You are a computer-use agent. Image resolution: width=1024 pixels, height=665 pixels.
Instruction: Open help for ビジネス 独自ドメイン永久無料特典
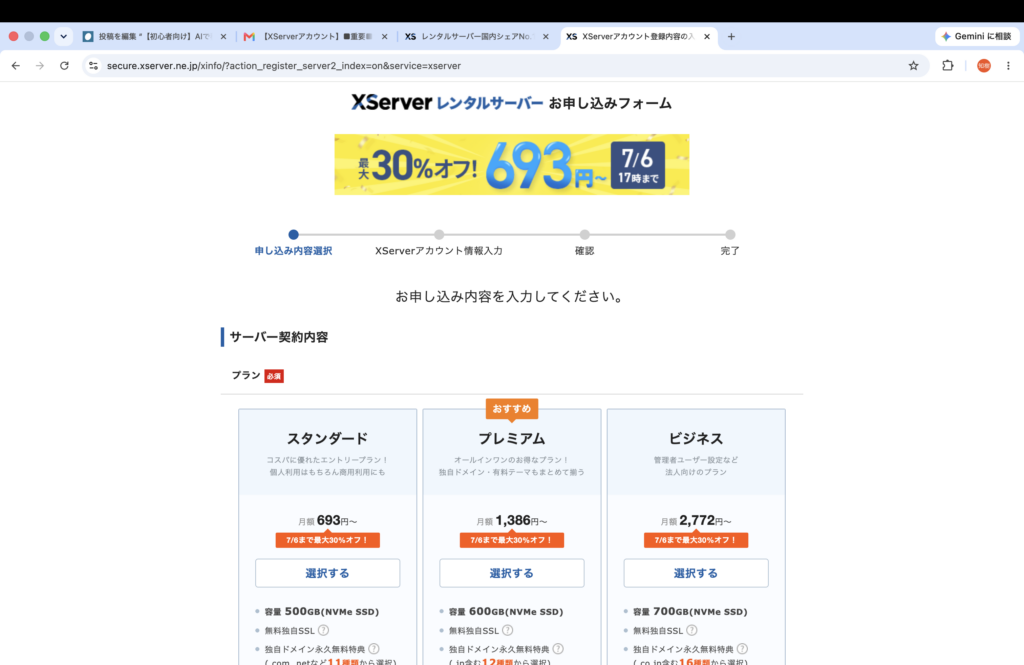pyautogui.click(x=742, y=649)
